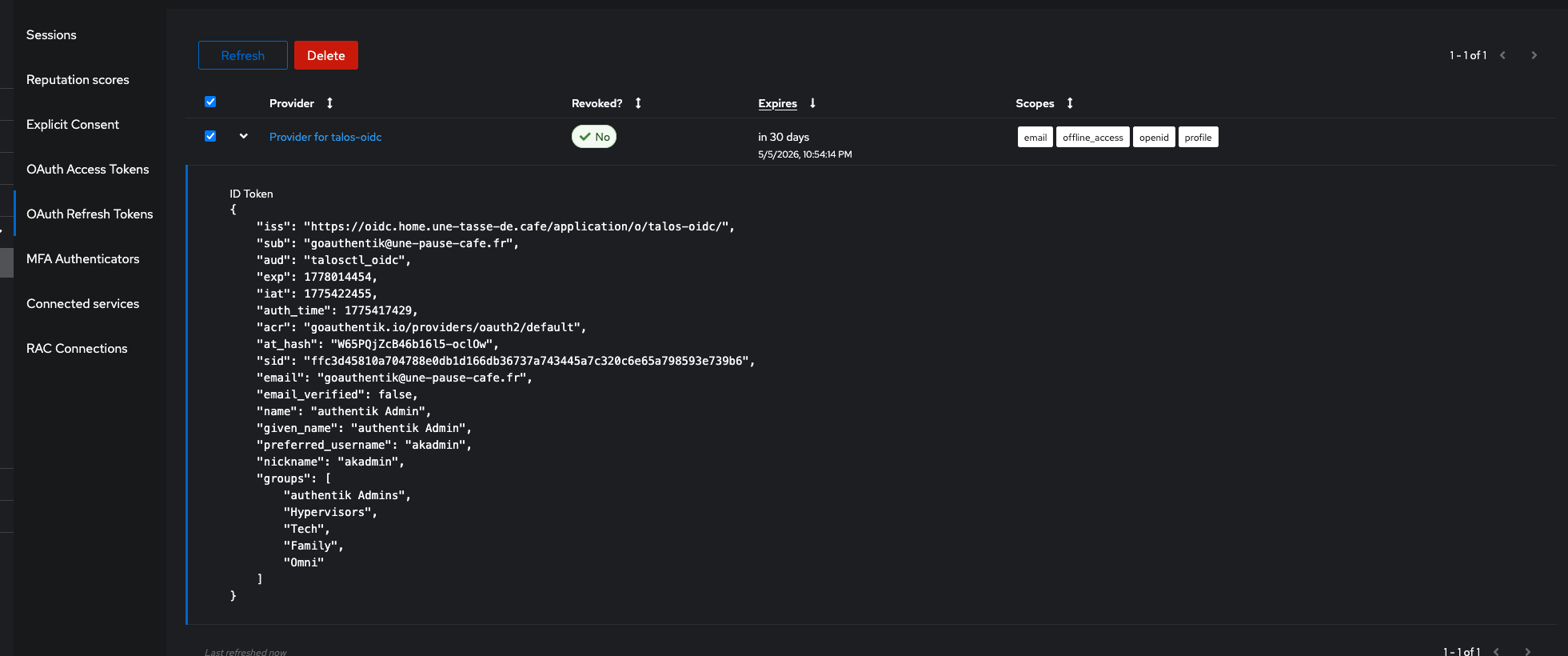Collapse the talos-oidc token details row

[x=244, y=136]
